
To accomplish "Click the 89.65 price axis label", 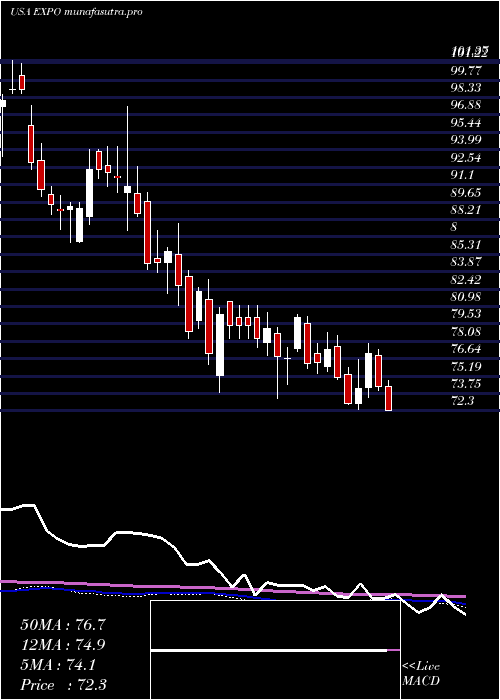I will [x=466, y=192].
